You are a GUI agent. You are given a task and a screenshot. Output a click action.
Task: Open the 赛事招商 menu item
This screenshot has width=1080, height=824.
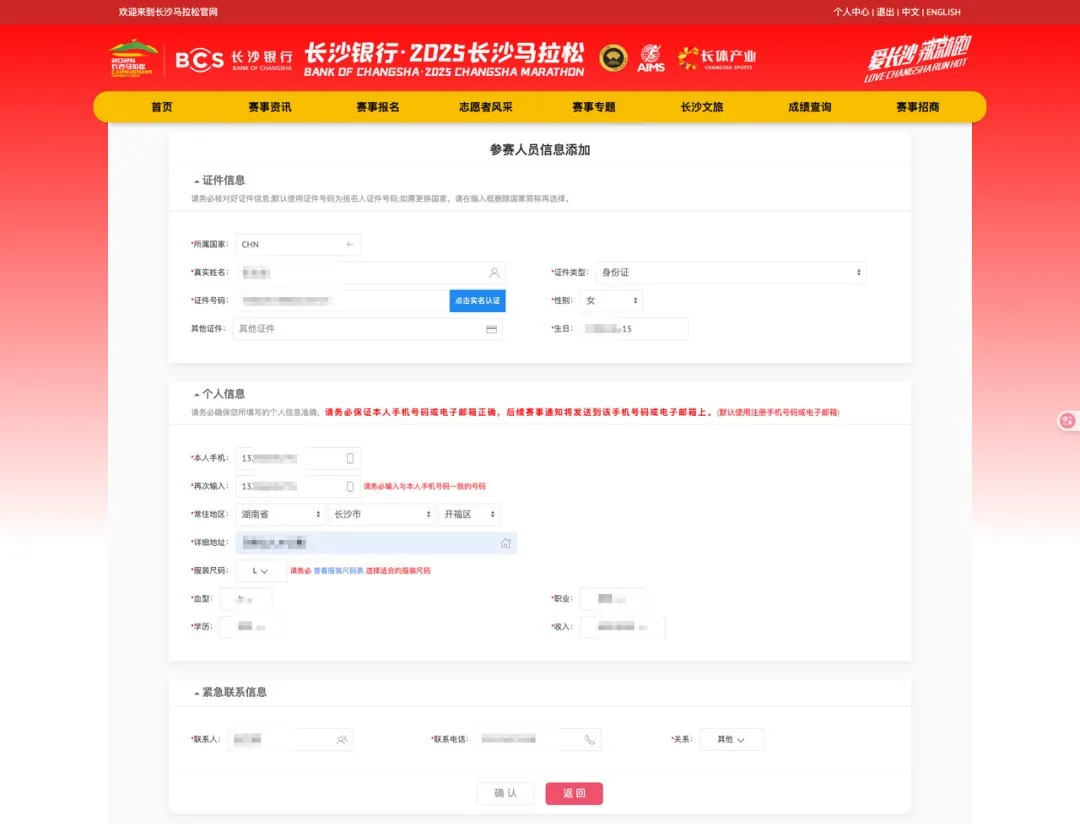[x=918, y=107]
